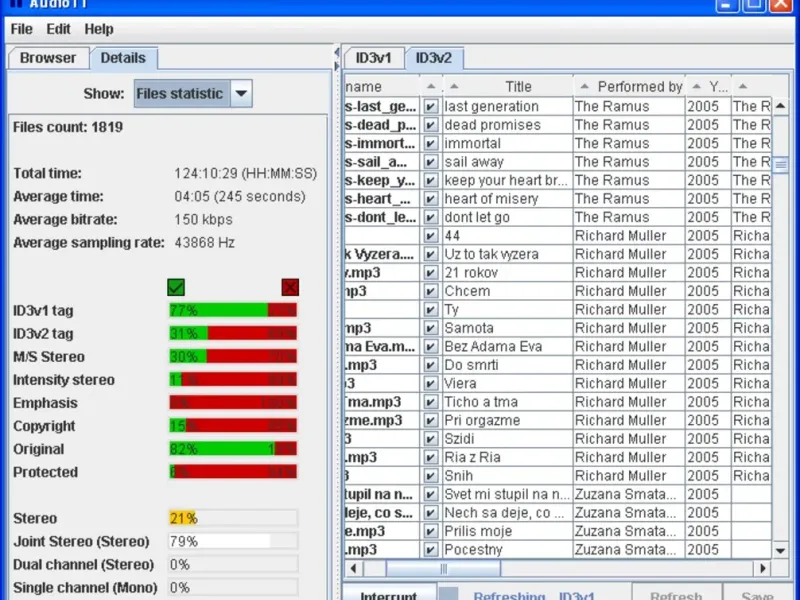
Task: Select the title cell 'Pri orgazme'
Action: (x=508, y=420)
